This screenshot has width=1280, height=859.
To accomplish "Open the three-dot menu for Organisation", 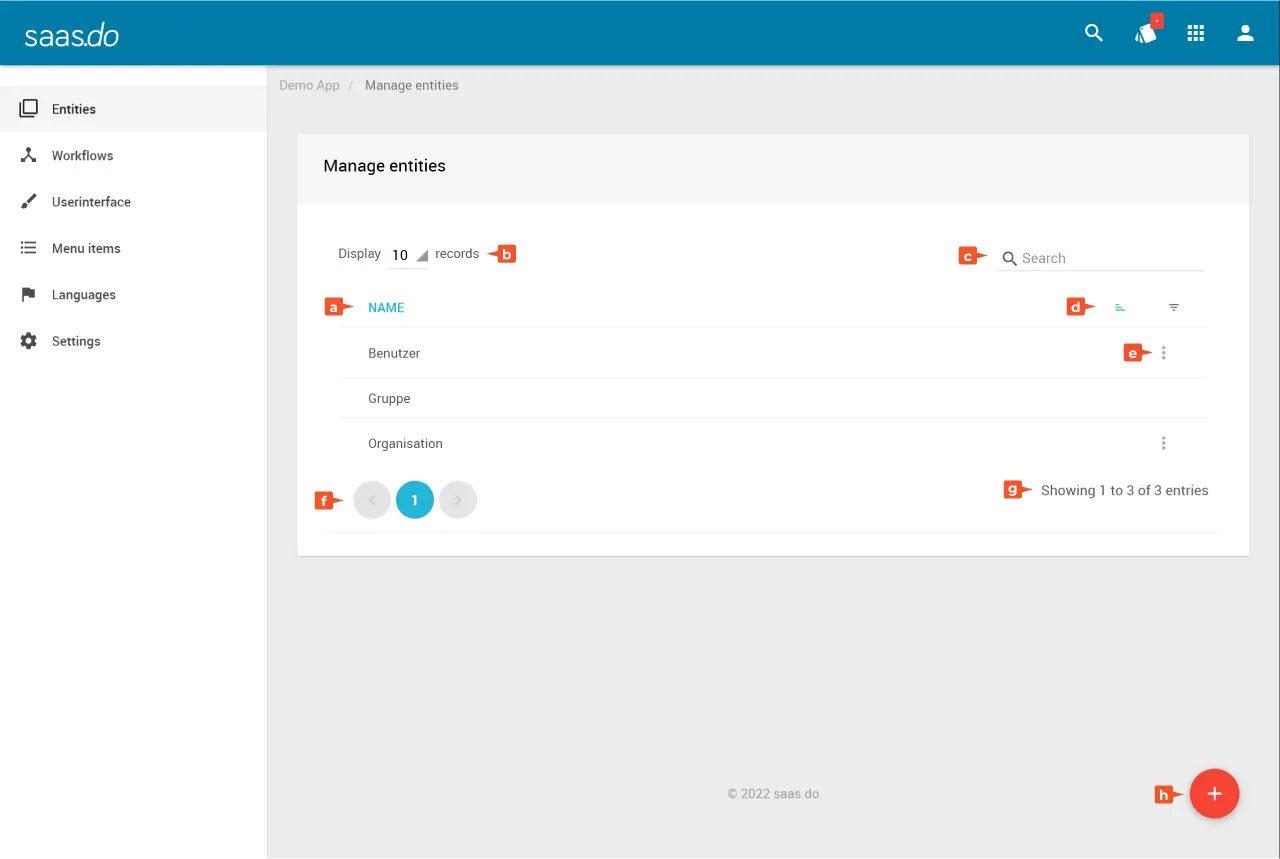I will pos(1164,443).
